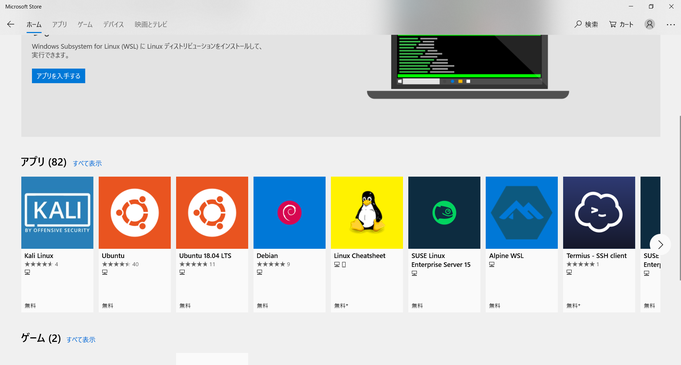Click the Kali Linux star rating
681x365 pixels.
coord(41,264)
